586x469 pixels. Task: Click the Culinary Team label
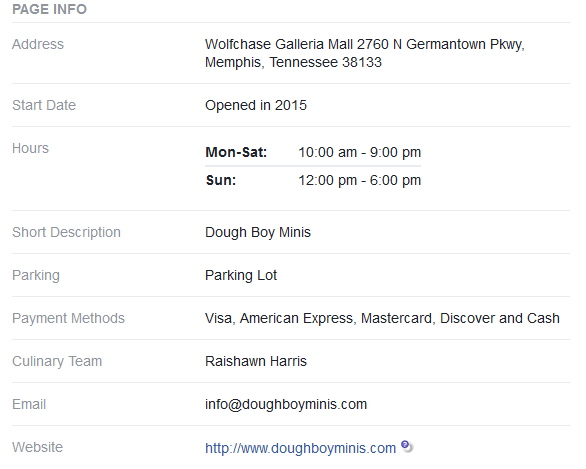tap(57, 361)
